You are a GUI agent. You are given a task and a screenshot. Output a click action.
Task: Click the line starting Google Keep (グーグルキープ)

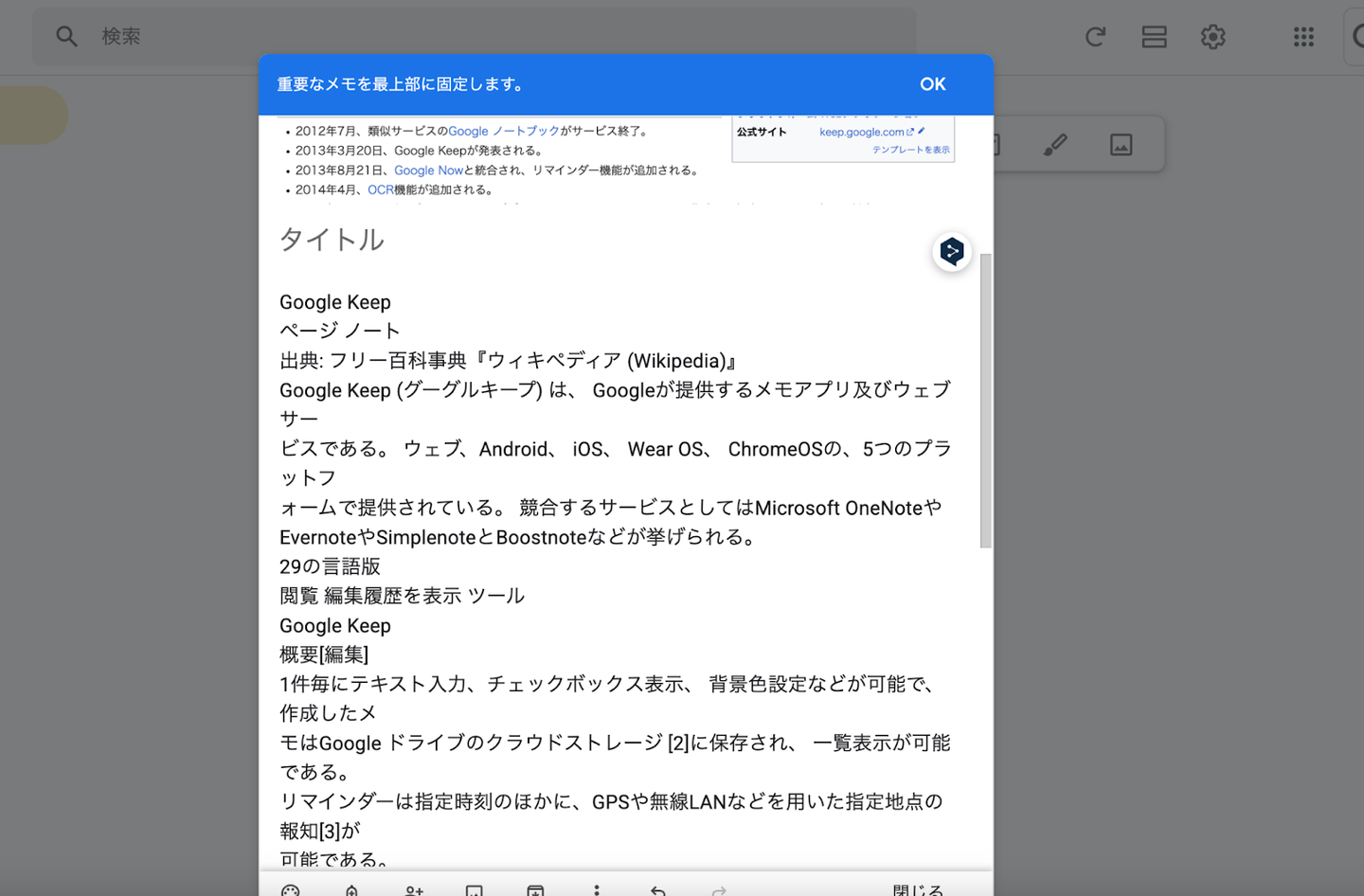(x=615, y=389)
